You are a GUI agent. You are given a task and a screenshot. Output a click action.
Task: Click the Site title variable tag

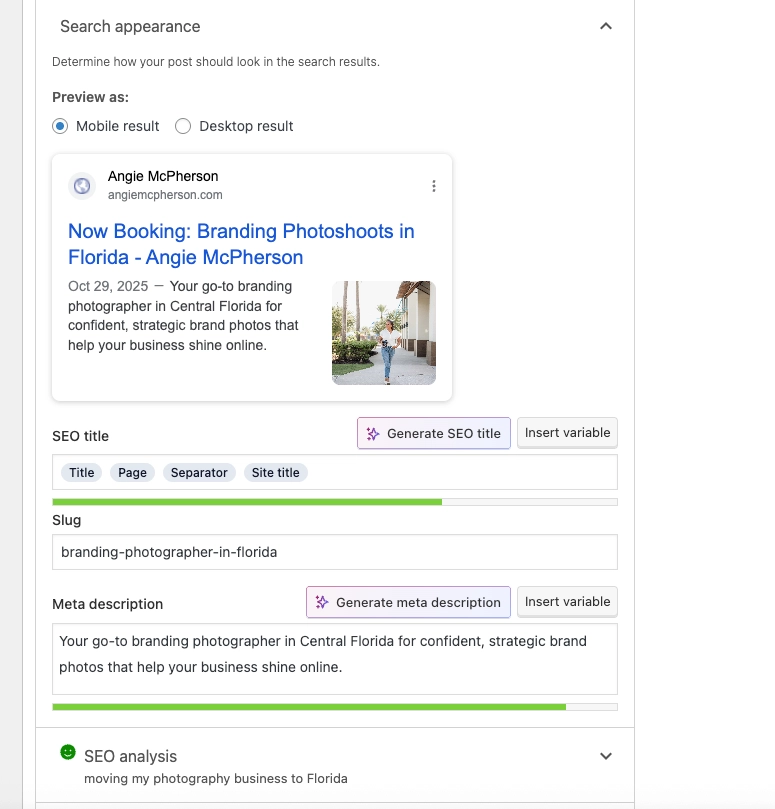click(x=276, y=473)
